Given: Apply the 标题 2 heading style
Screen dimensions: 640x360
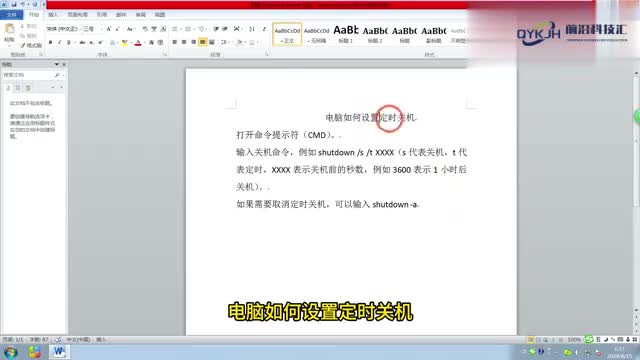Looking at the screenshot, I should pos(375,34).
